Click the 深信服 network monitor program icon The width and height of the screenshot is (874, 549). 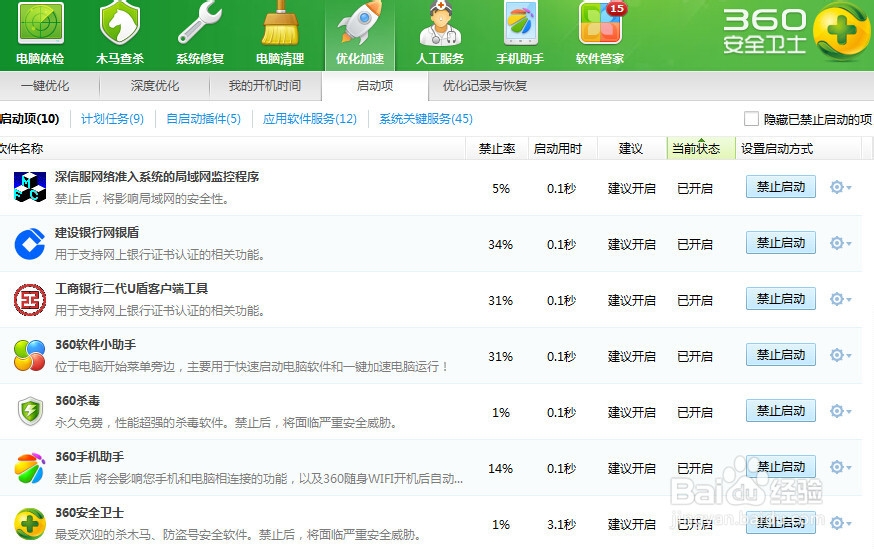click(30, 187)
